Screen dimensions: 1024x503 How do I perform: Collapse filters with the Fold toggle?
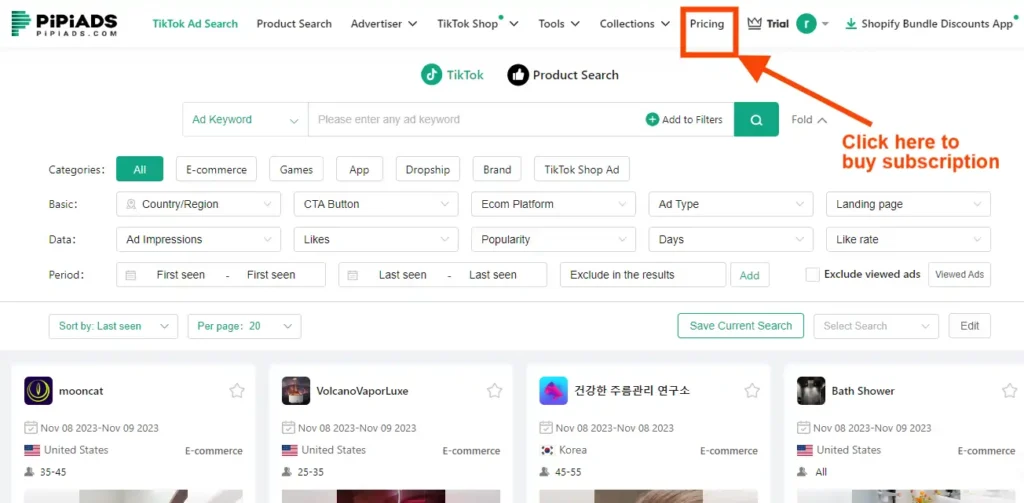[809, 120]
